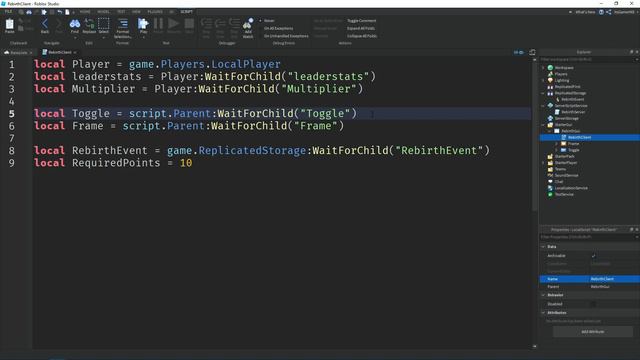
Task: Expand the Workspace tree node
Action: click(x=543, y=68)
